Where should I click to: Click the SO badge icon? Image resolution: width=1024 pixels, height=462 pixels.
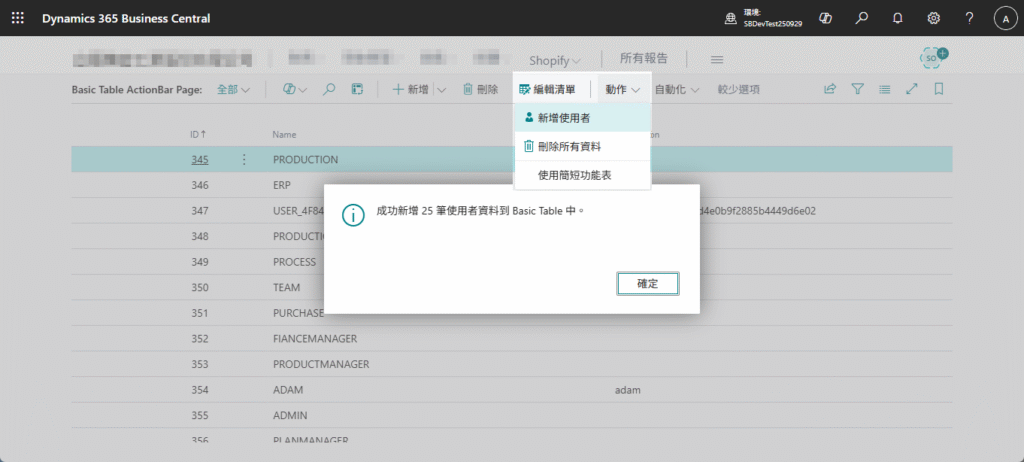coord(933,59)
